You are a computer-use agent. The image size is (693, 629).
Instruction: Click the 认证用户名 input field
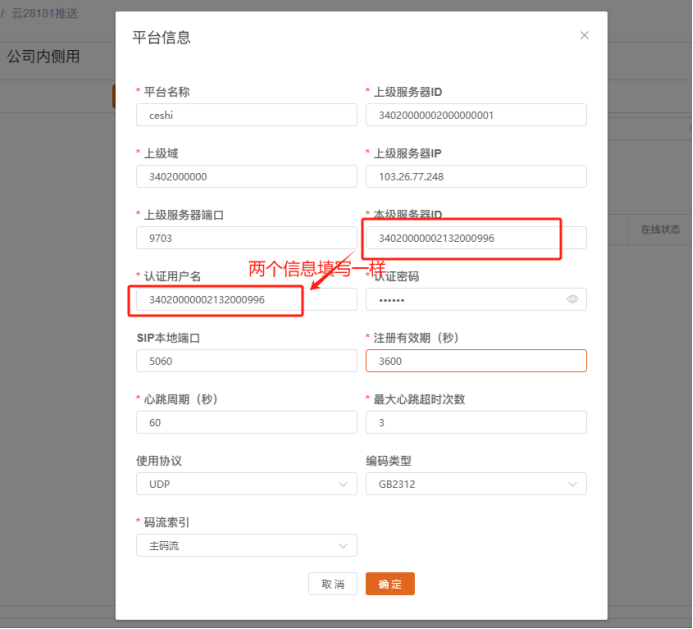(x=247, y=299)
